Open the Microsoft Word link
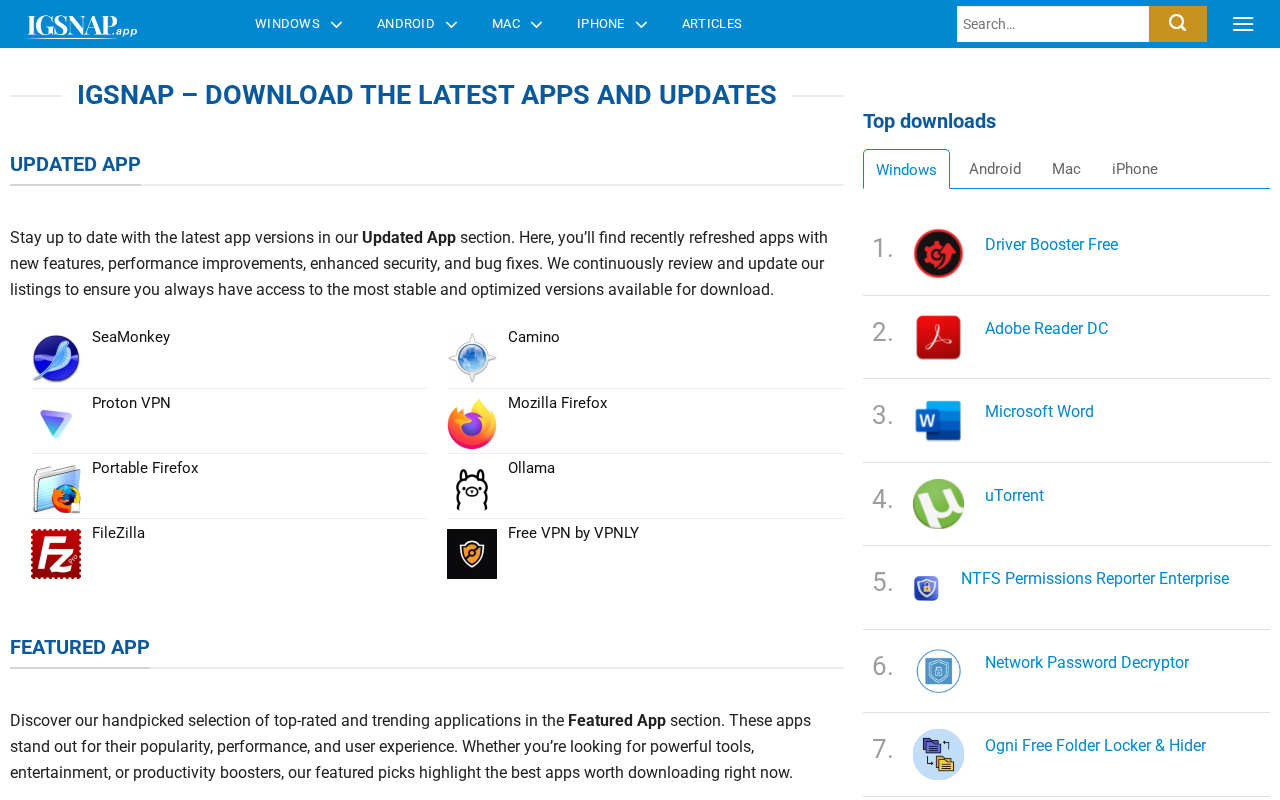 (1039, 412)
